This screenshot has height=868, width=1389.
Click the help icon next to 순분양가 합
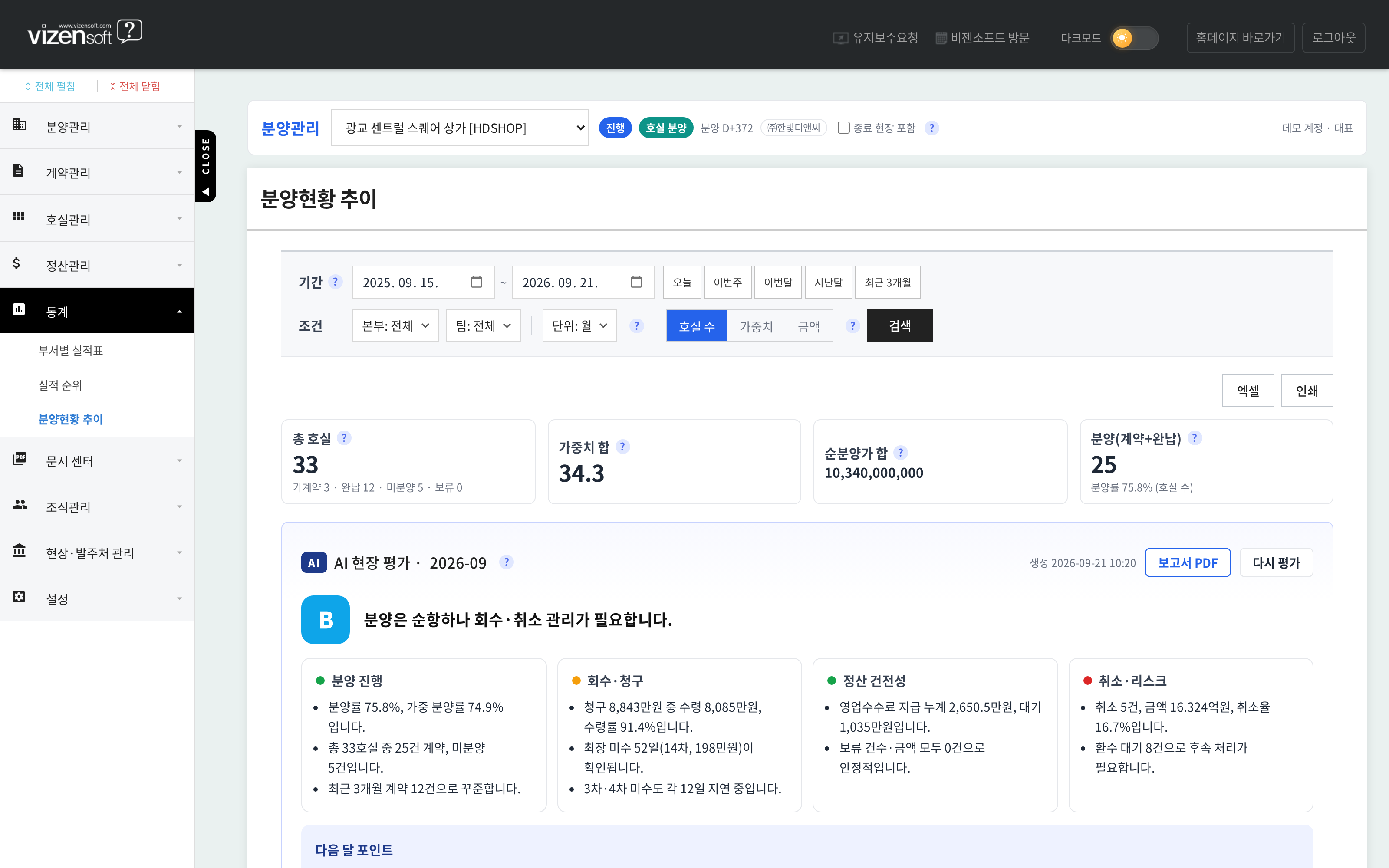pos(901,453)
